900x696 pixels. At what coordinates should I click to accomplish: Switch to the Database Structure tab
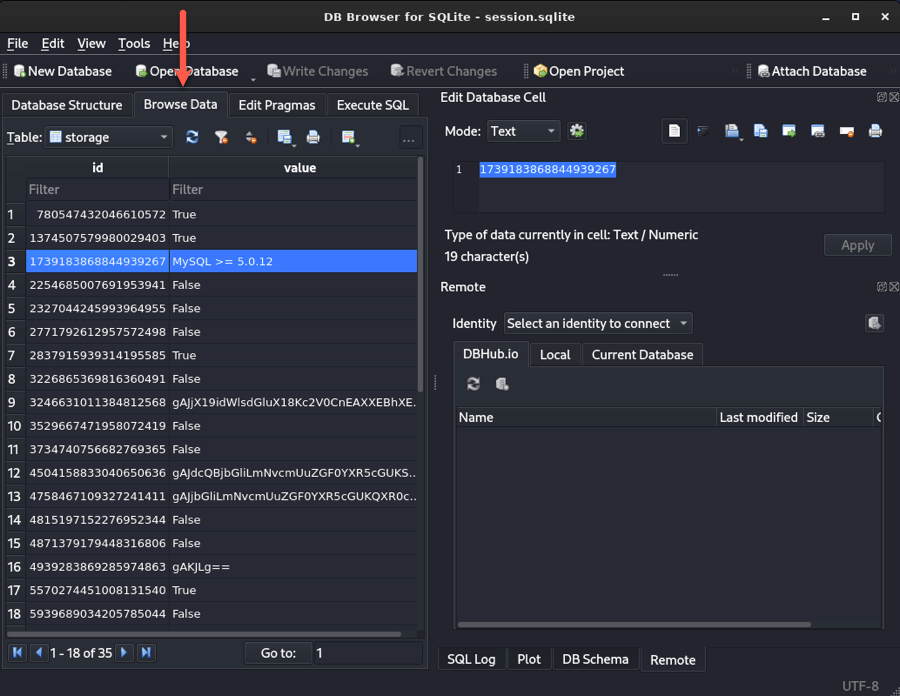(67, 105)
